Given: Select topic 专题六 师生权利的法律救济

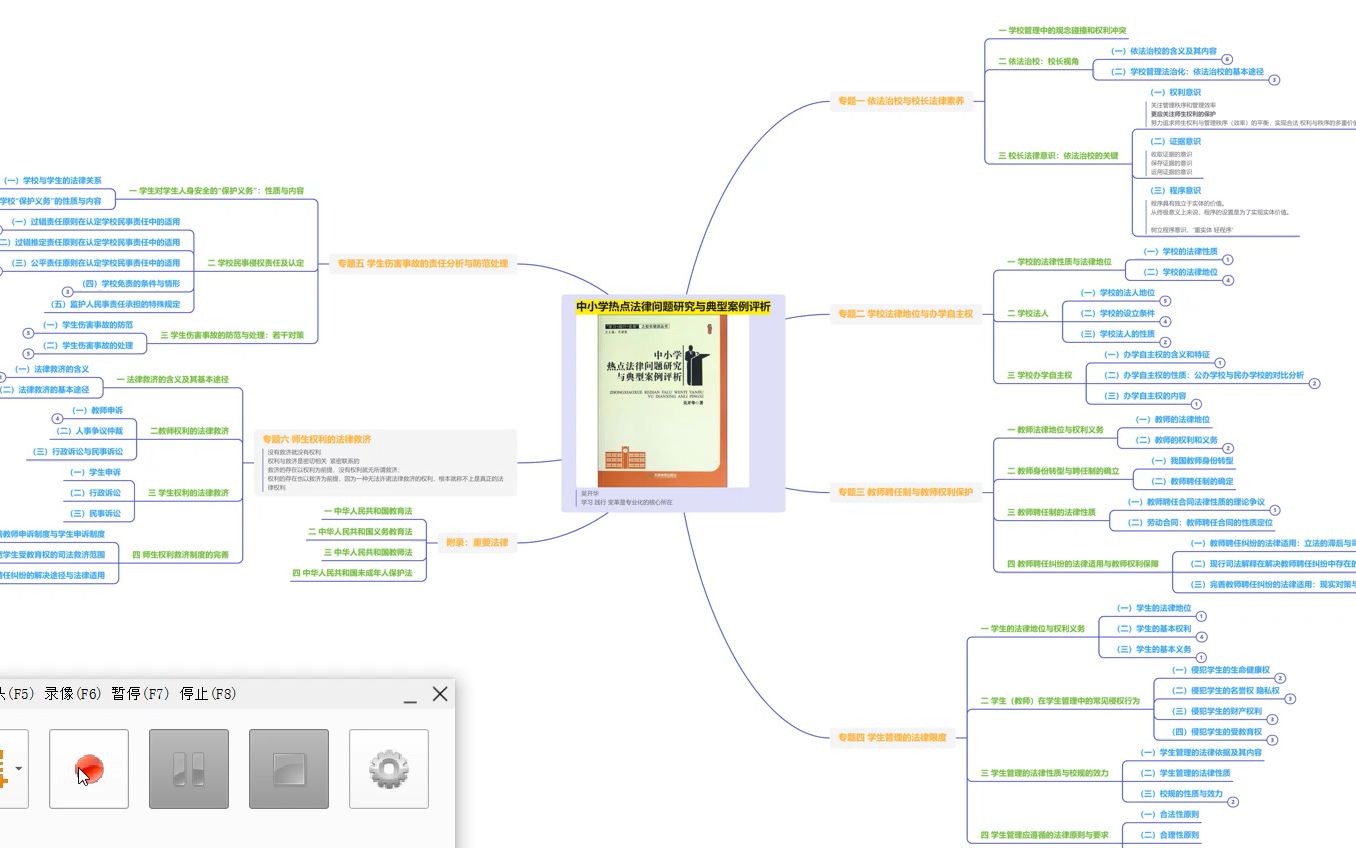Looking at the screenshot, I should (317, 439).
